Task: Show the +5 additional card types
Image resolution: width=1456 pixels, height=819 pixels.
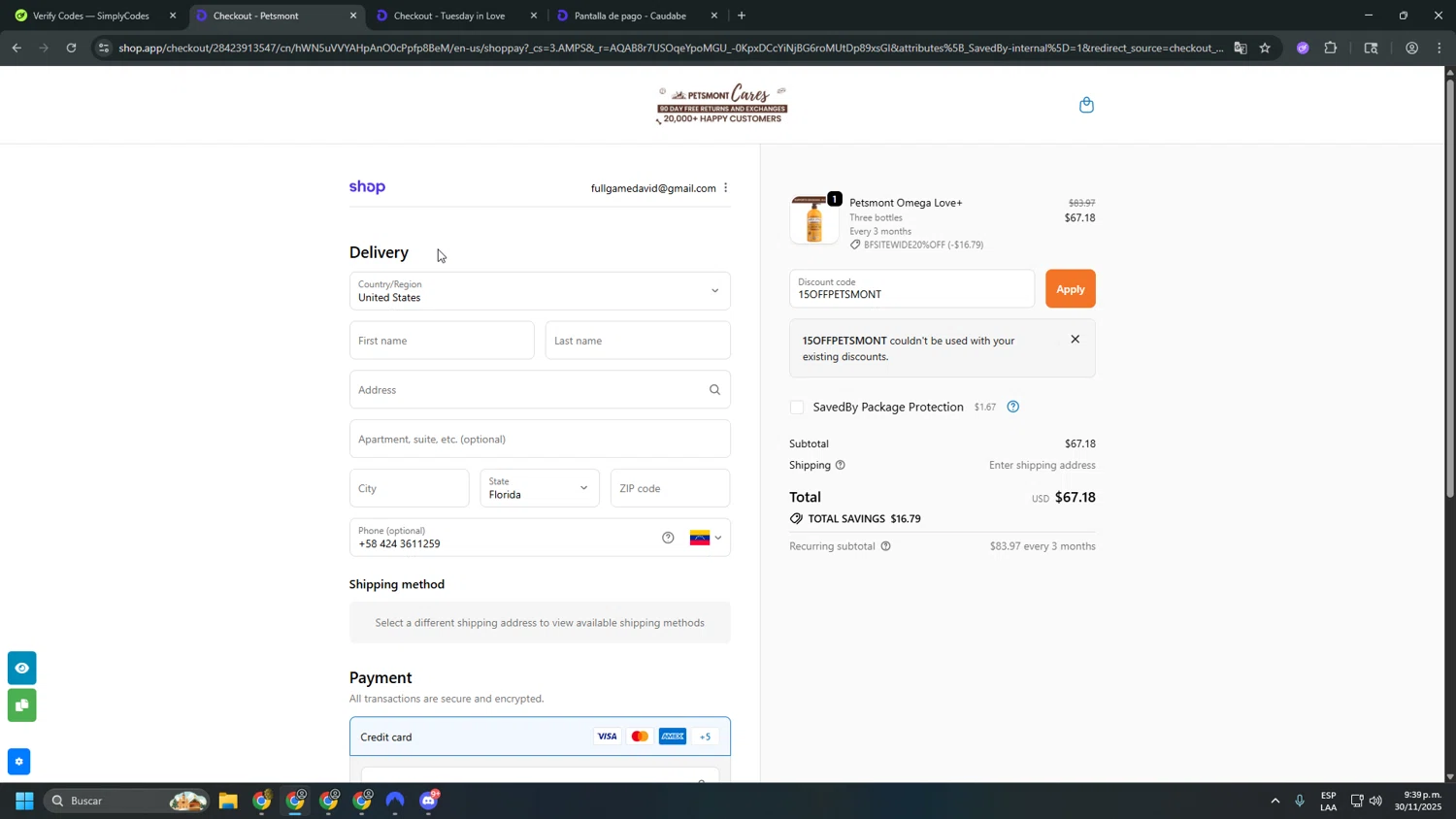Action: point(706,737)
